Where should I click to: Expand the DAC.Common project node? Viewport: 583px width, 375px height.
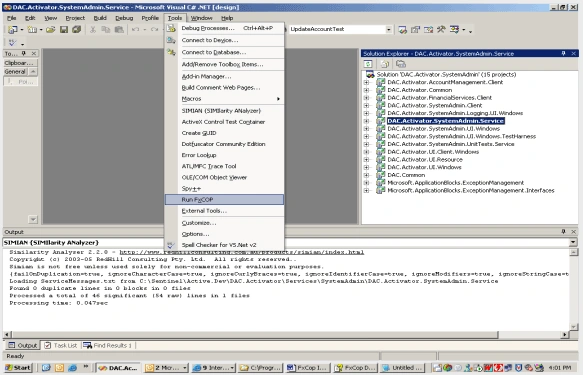(367, 175)
